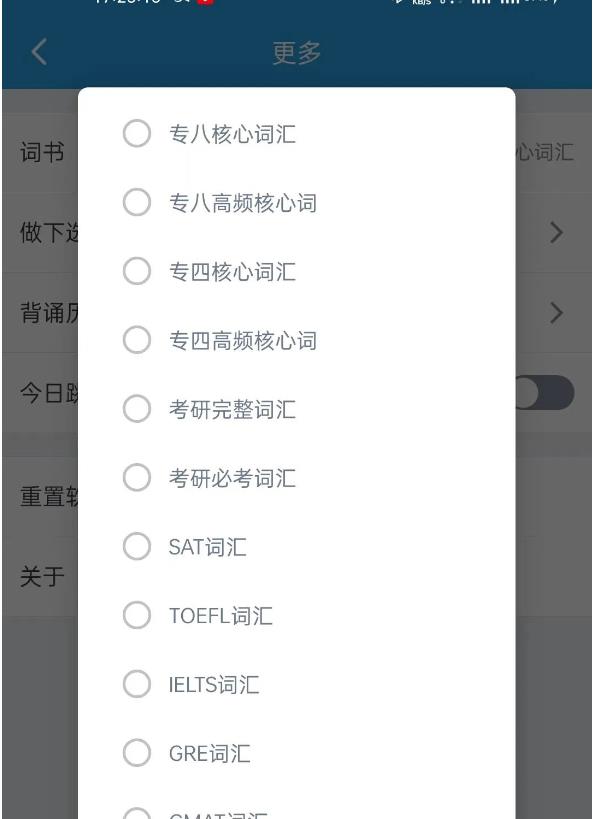The image size is (605, 819).
Task: Choose the GRE词汇 radio option
Action: (x=137, y=753)
